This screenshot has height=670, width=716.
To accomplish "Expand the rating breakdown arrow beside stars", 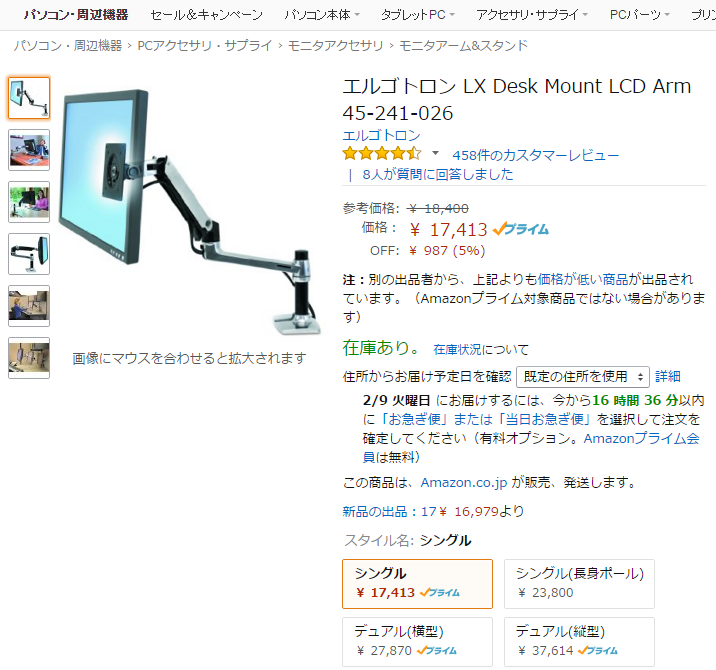I will pos(435,153).
